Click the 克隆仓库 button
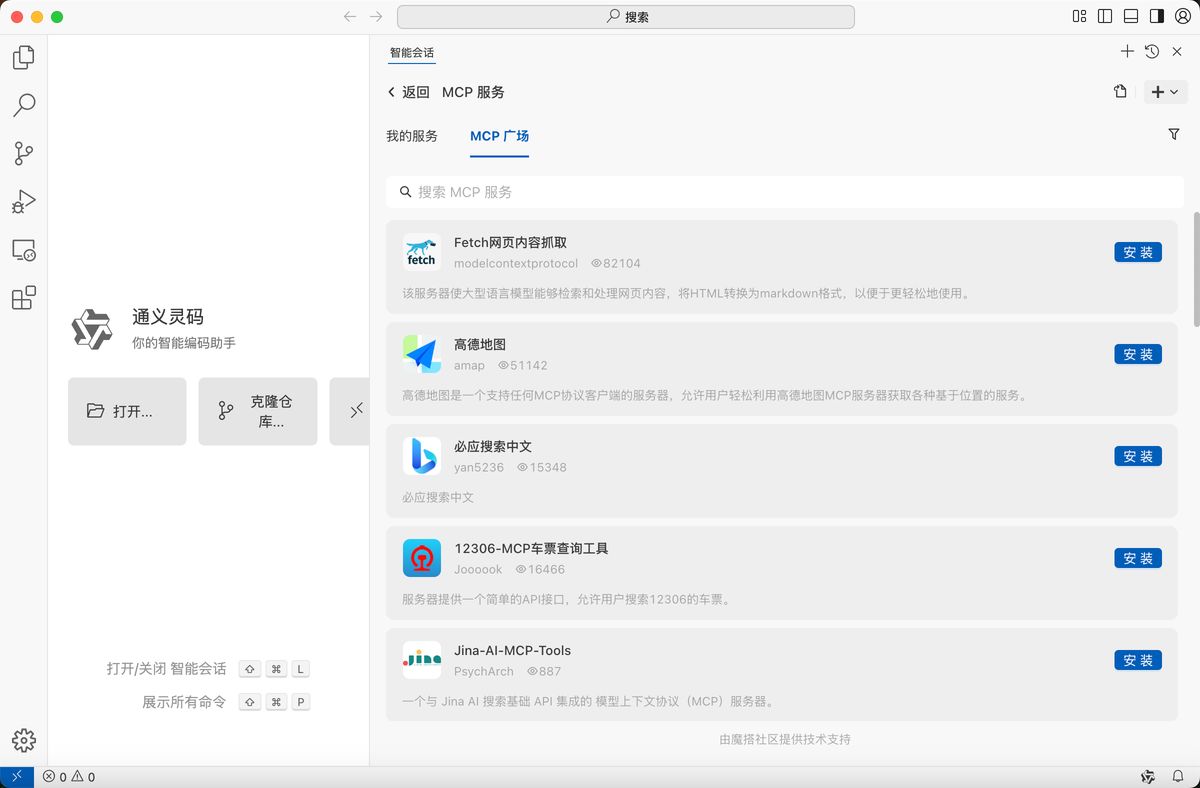The width and height of the screenshot is (1200, 788). click(x=258, y=411)
